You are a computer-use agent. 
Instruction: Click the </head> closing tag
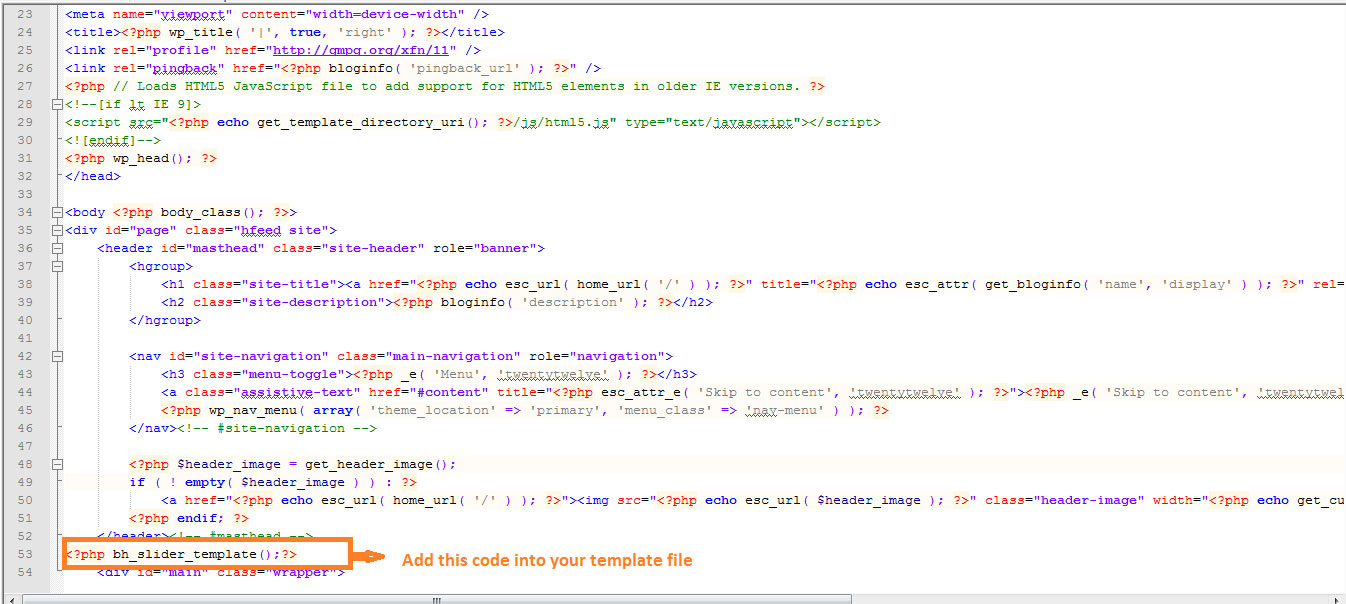[93, 176]
